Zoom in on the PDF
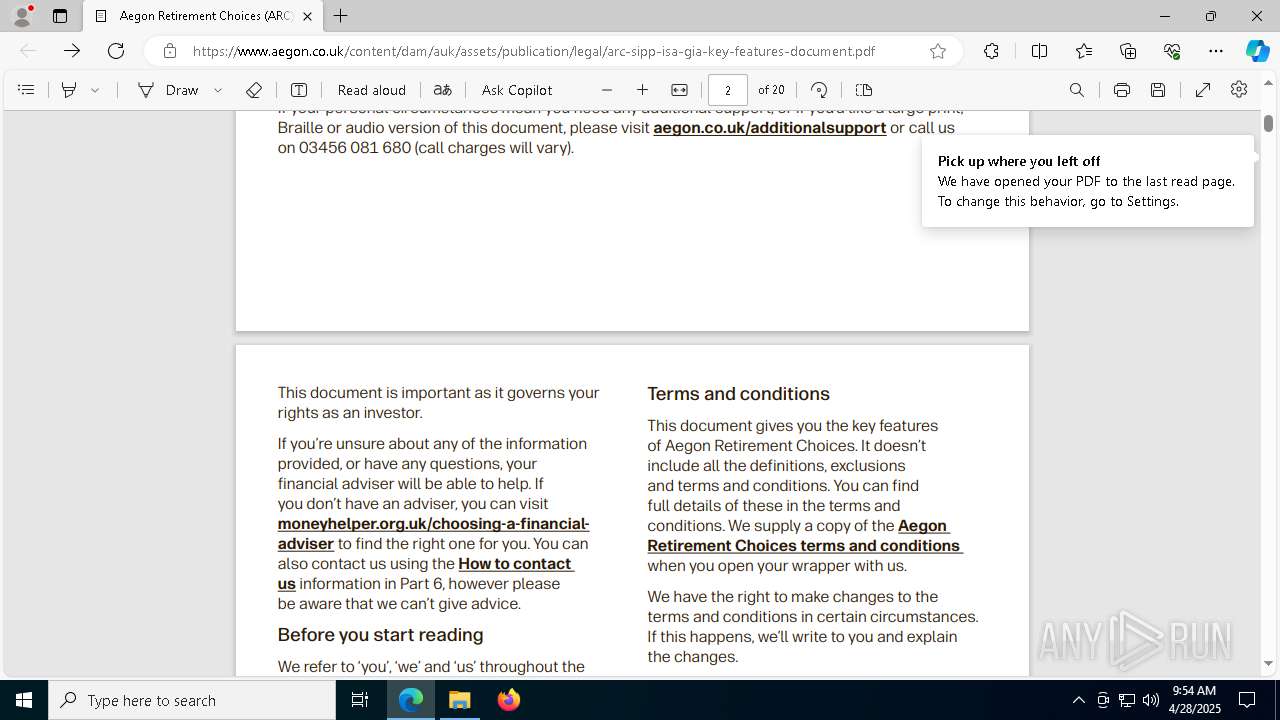The image size is (1280, 720). pos(643,90)
